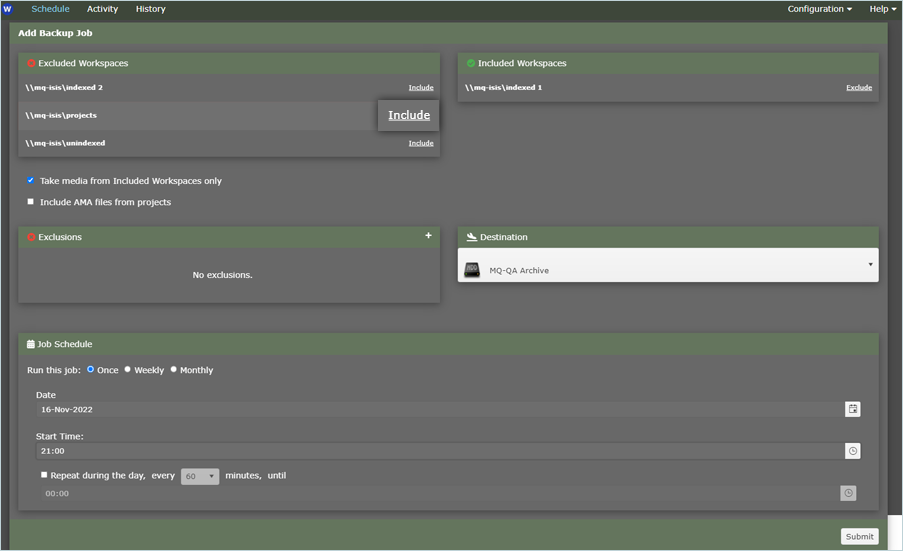Click the MQ-QA Archive drive icon
Image resolution: width=903 pixels, height=551 pixels.
pos(472,270)
